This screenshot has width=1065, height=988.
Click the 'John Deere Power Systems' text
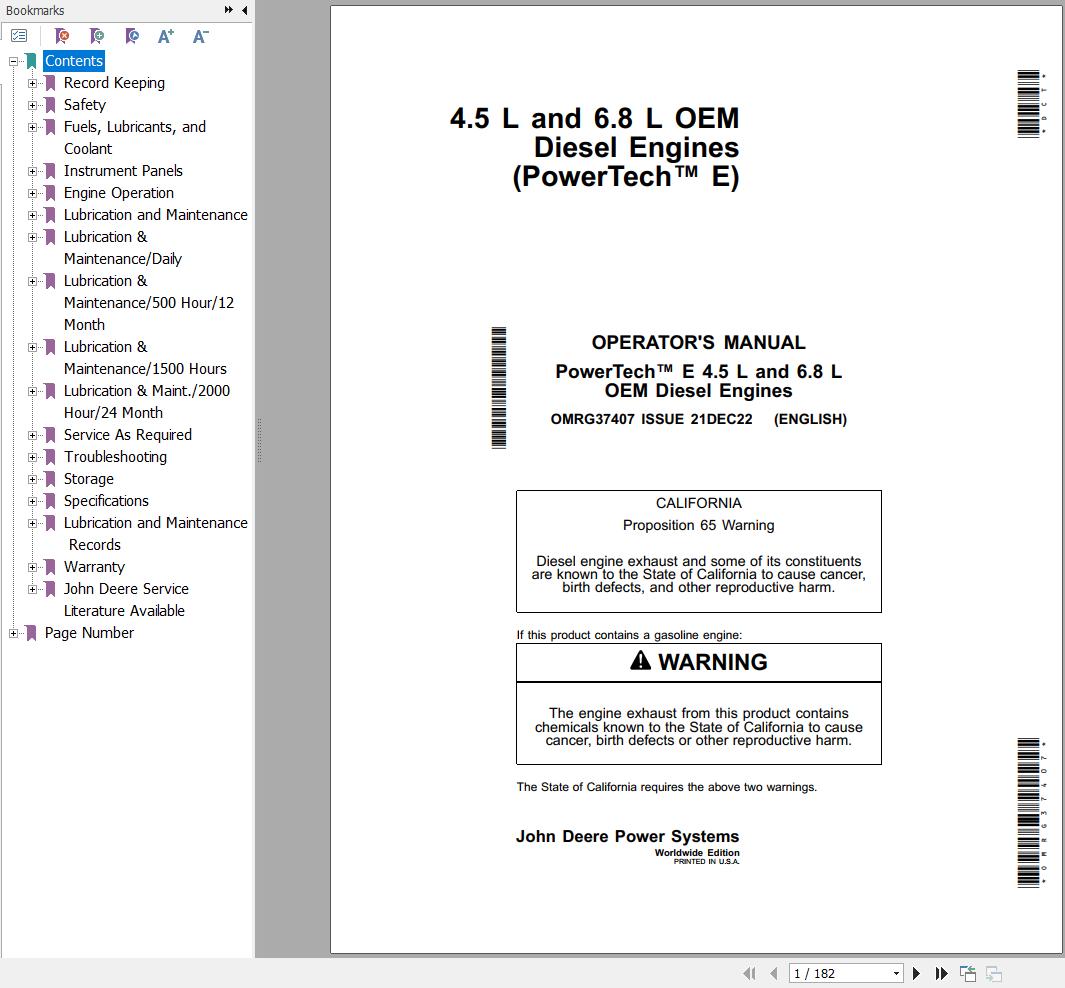(627, 837)
